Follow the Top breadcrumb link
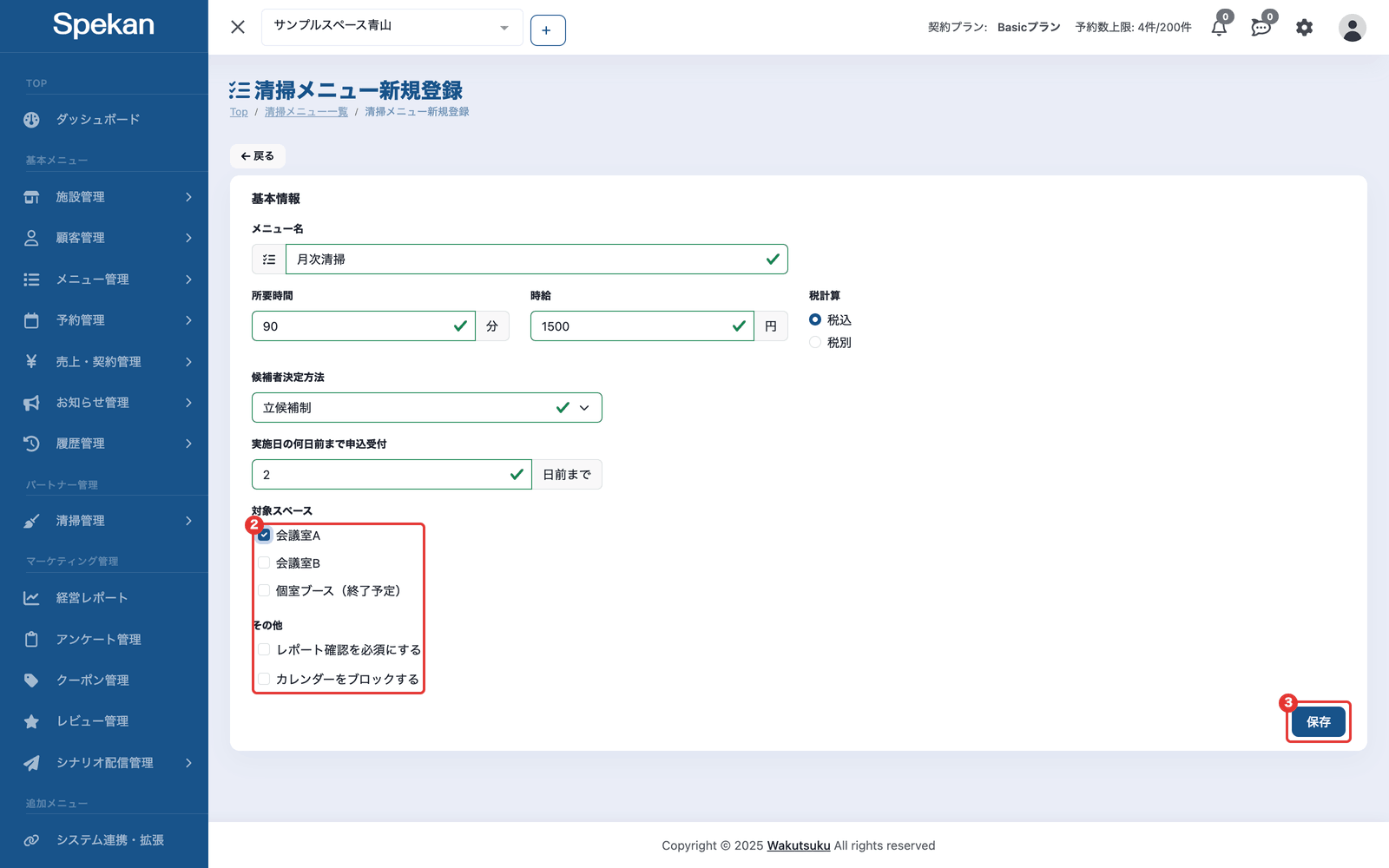Screen dimensions: 1389x868 tap(239, 112)
